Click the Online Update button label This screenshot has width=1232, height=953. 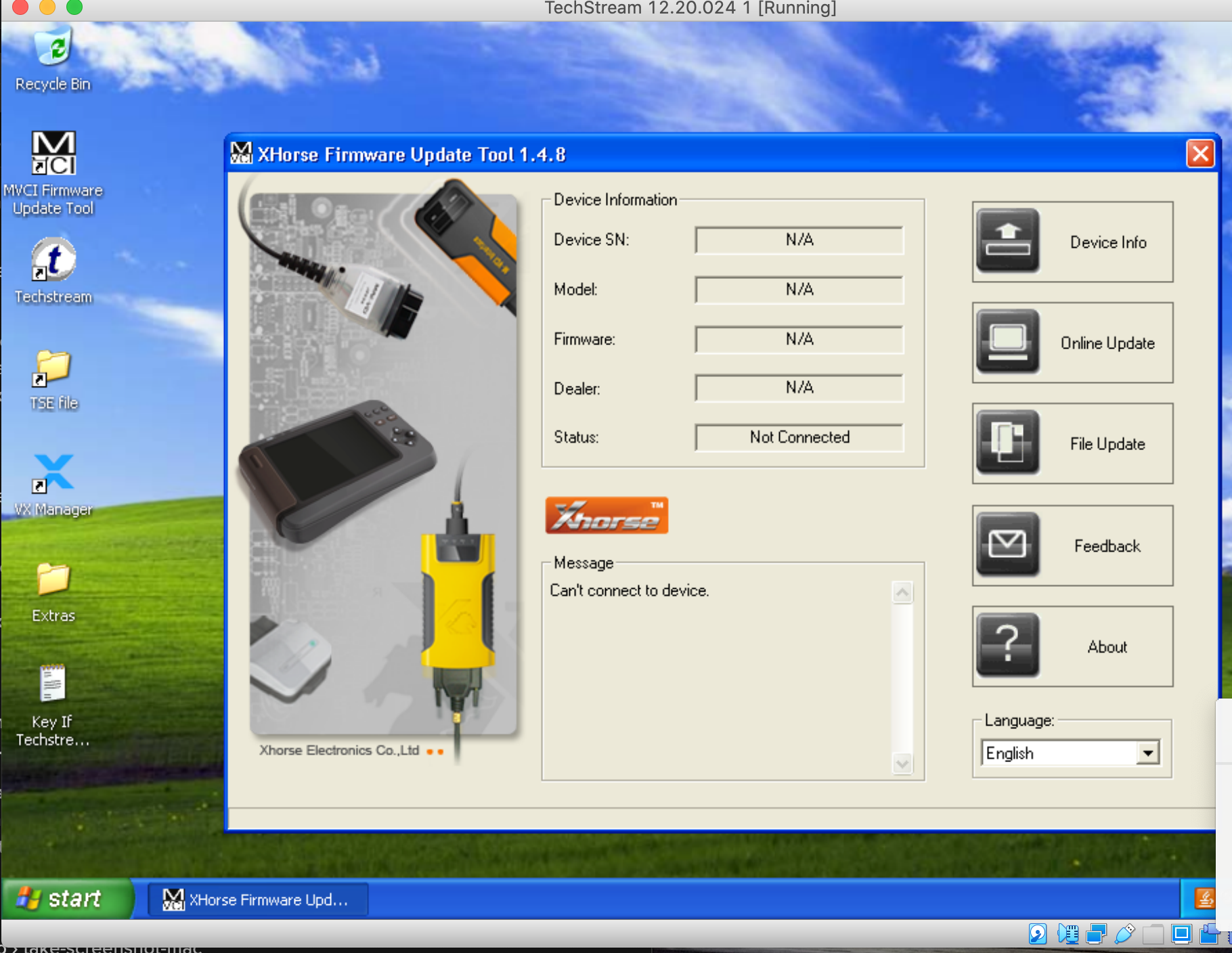click(1107, 343)
